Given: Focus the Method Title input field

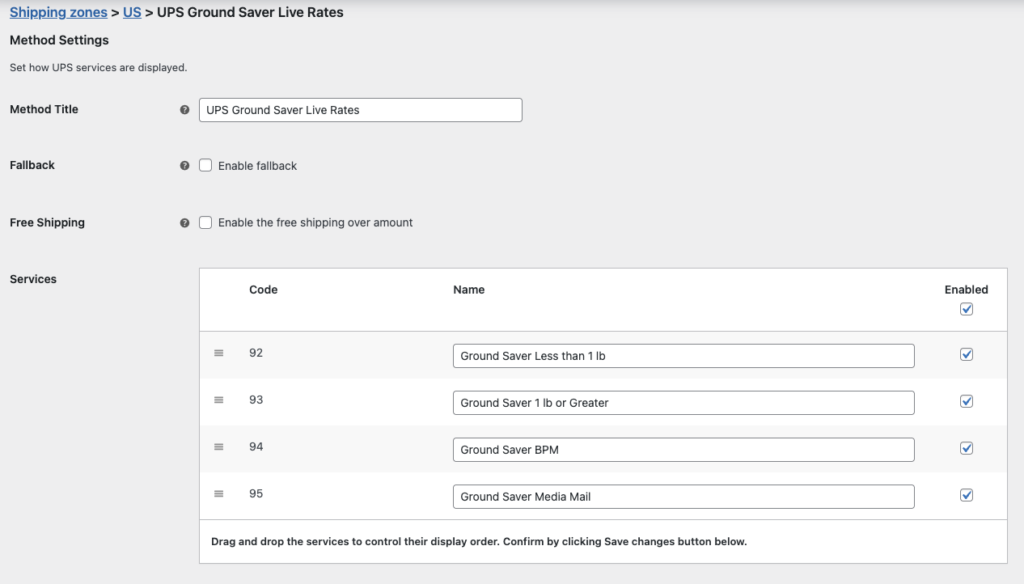Looking at the screenshot, I should coord(360,110).
